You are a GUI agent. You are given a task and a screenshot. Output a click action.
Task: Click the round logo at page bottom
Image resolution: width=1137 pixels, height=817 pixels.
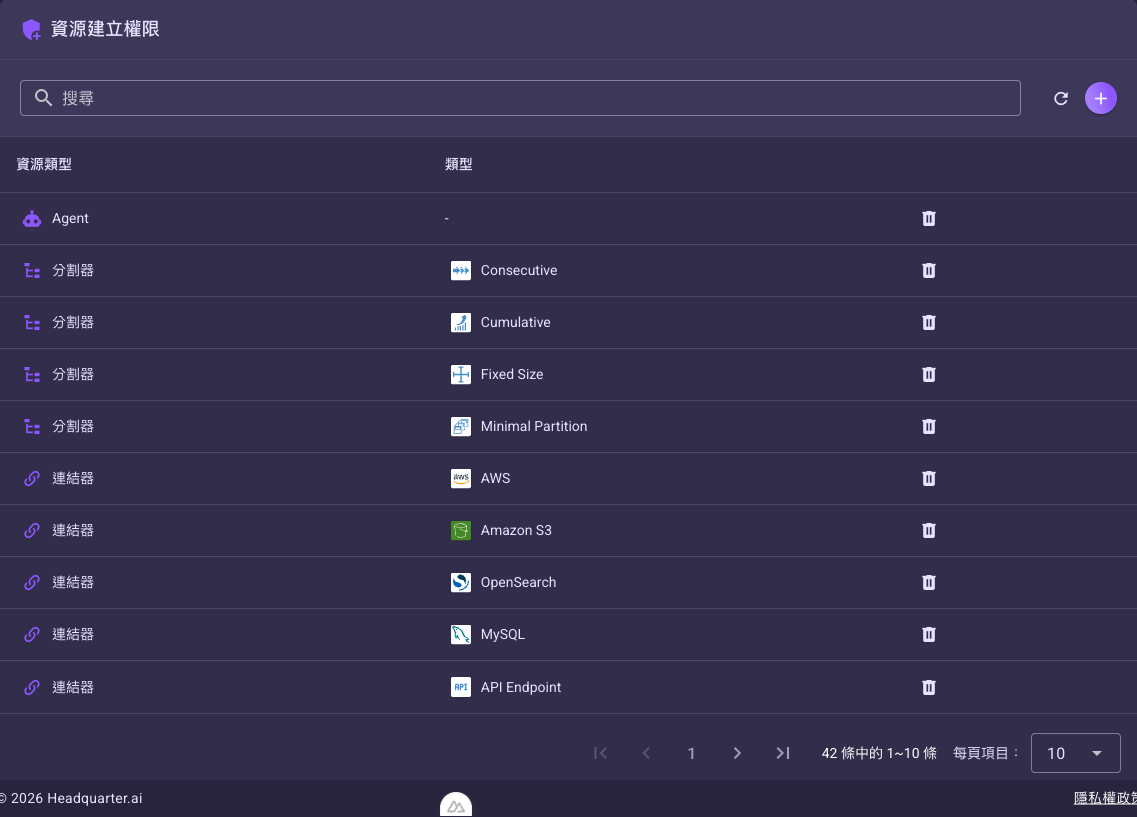click(455, 804)
